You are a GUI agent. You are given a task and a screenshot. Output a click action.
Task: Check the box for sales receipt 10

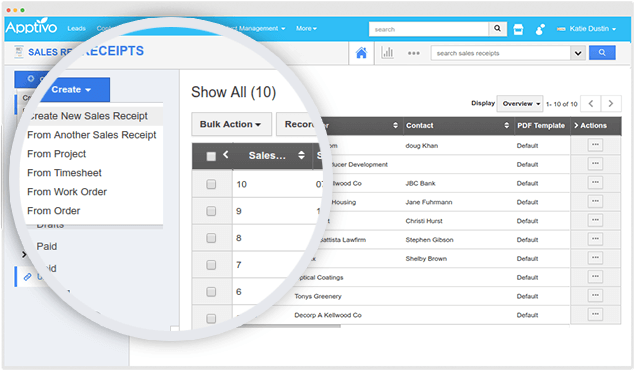211,184
